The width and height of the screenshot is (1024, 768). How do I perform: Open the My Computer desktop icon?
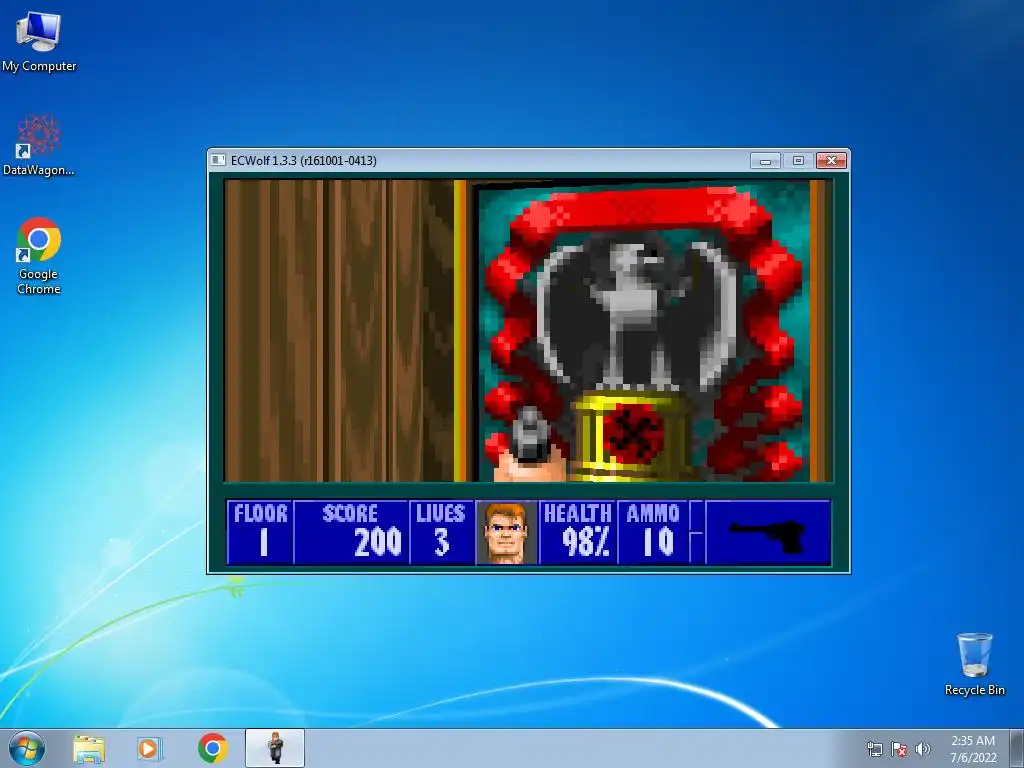click(39, 41)
